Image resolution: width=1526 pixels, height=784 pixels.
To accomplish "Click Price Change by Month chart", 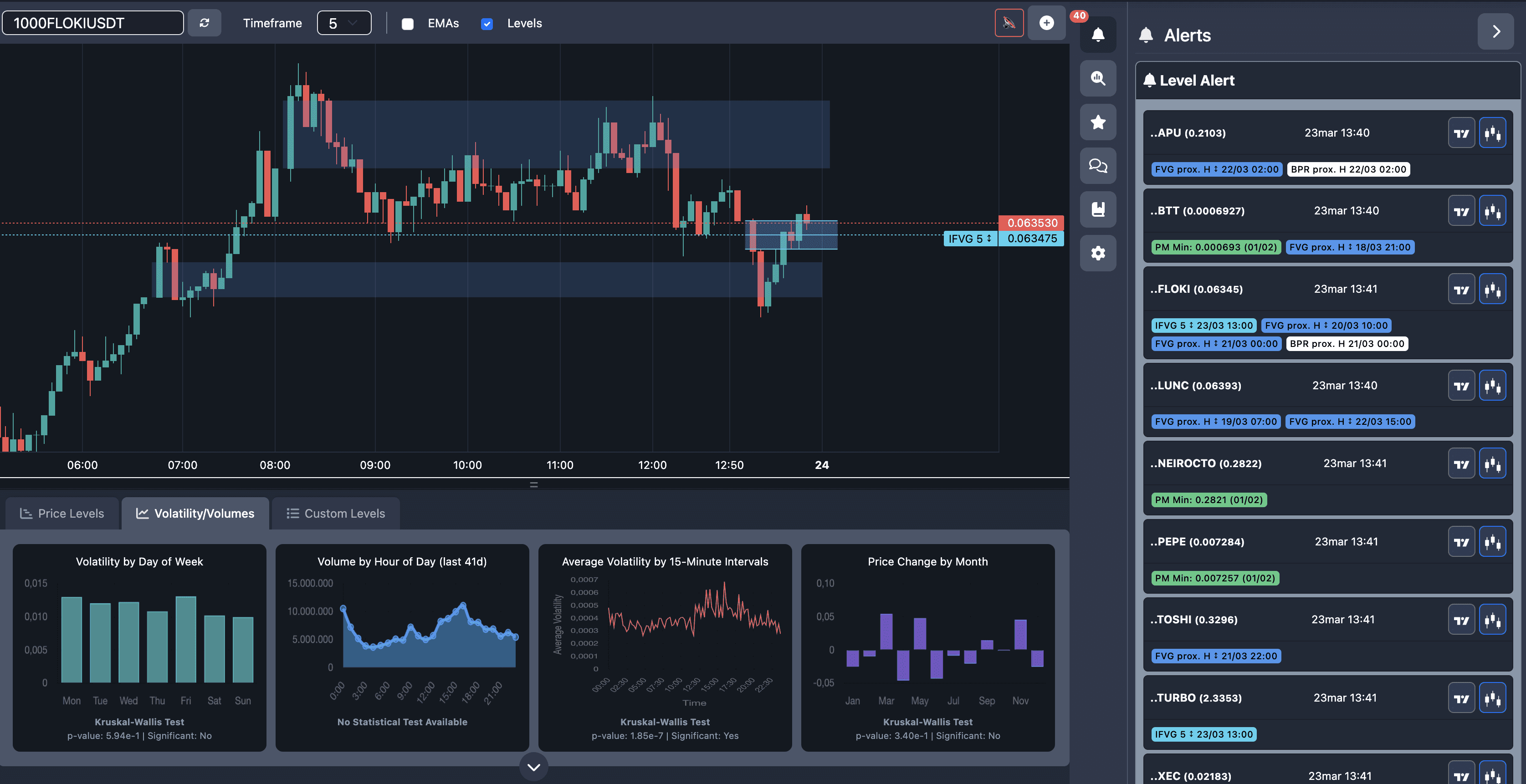I will click(x=928, y=648).
